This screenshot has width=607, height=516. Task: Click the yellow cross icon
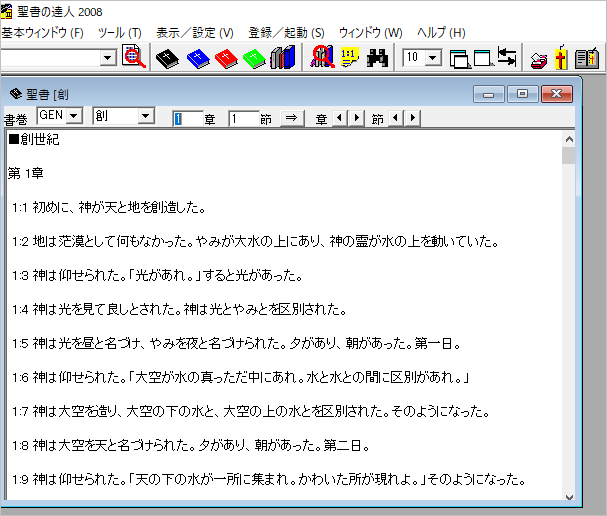[561, 57]
